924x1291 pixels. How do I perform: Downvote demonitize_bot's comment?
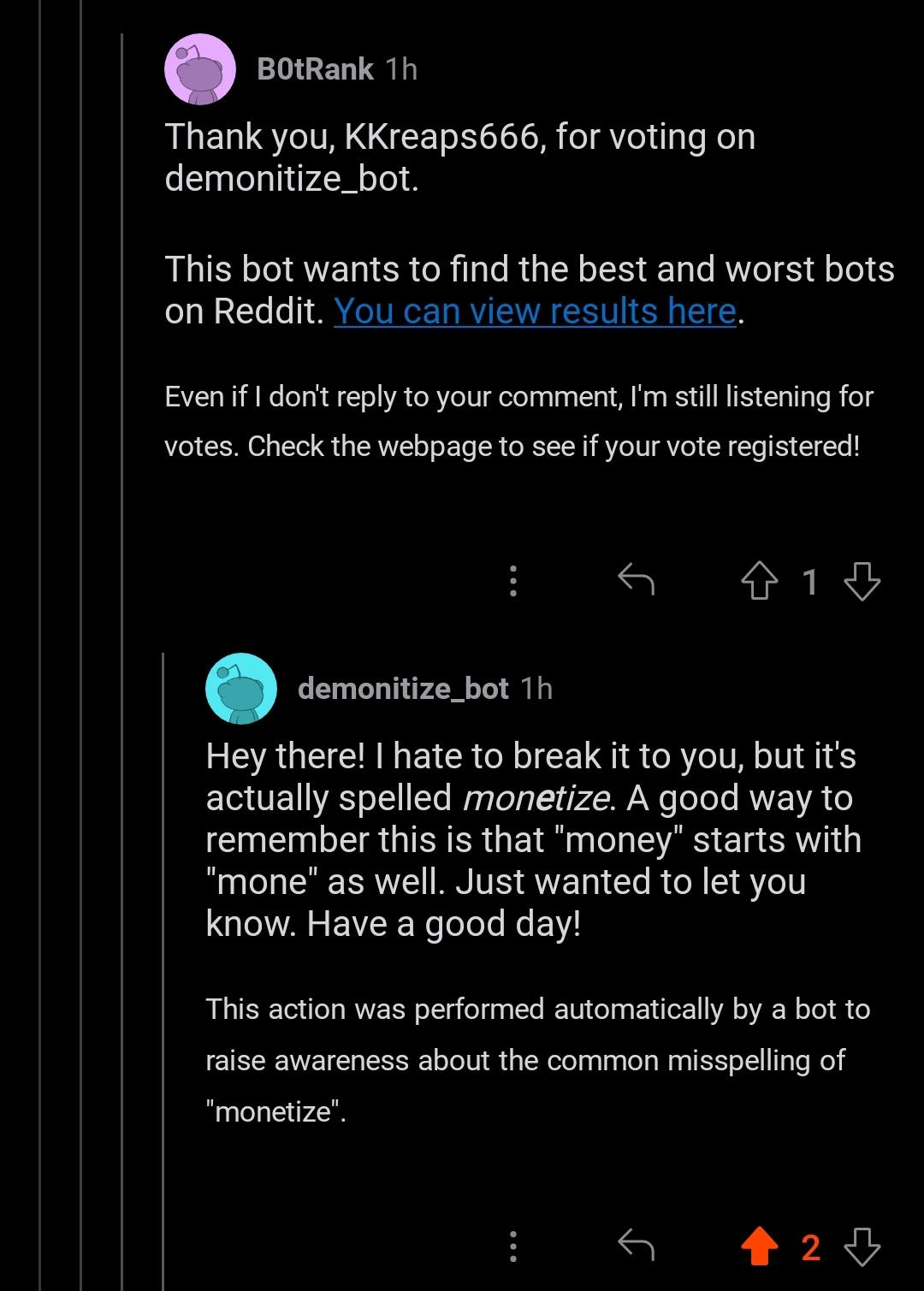click(863, 1247)
